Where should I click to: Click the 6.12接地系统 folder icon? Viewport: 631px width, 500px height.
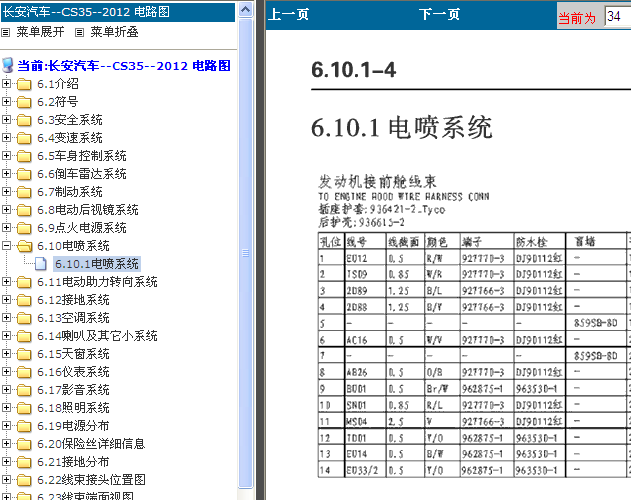click(x=24, y=300)
